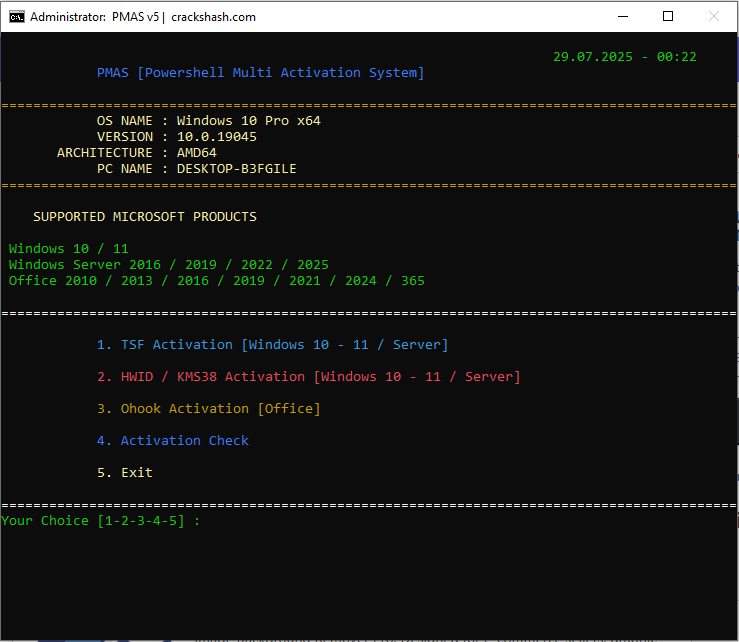Click the 'VERSION : 10.0.19045' line
This screenshot has width=739, height=642.
point(177,137)
